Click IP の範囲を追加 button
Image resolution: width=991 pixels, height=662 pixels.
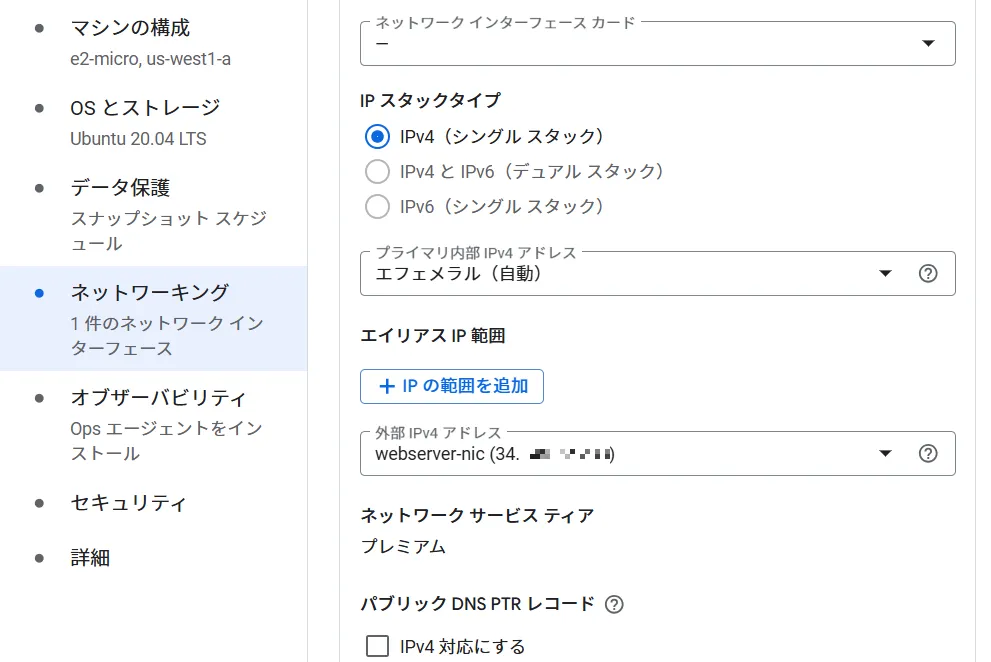pos(452,386)
